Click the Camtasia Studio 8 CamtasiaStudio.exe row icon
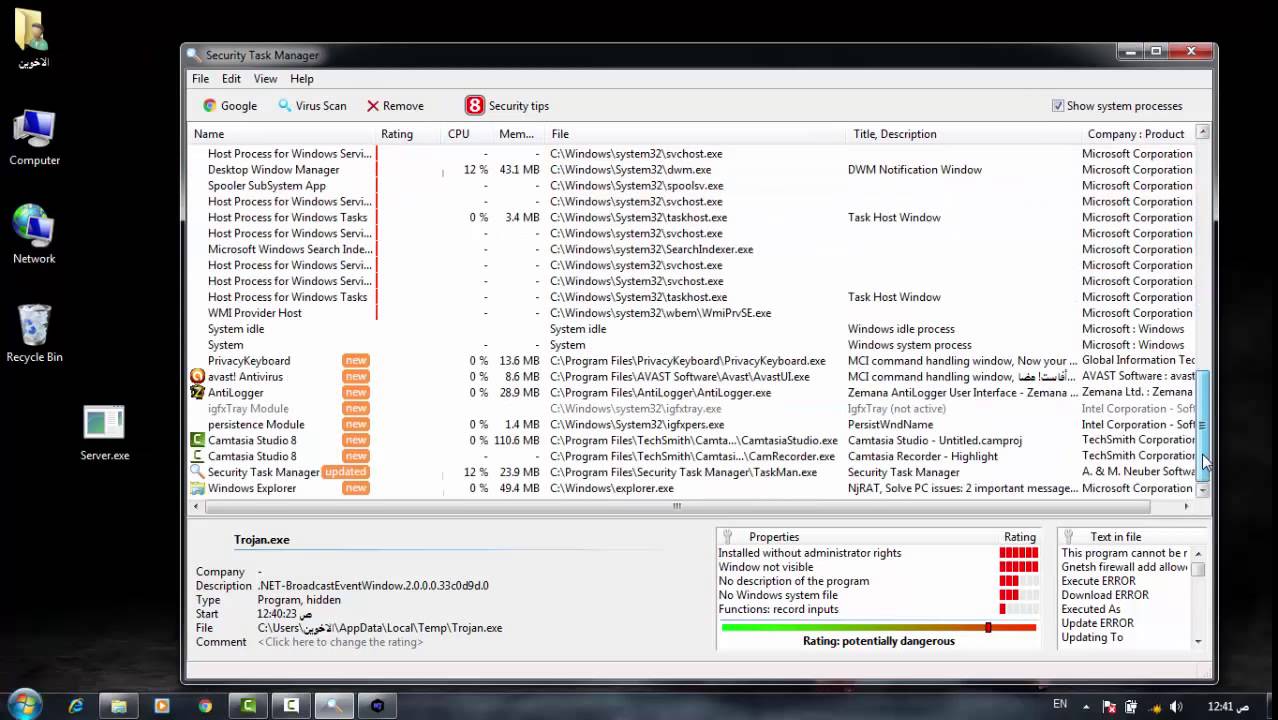1278x720 pixels. pyautogui.click(x=198, y=440)
